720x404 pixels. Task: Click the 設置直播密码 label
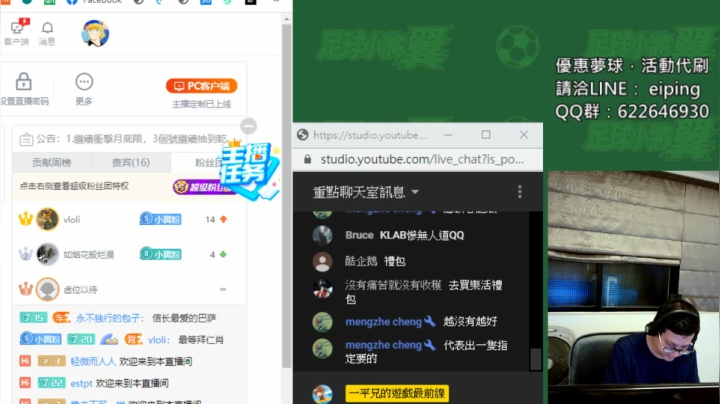point(24,101)
